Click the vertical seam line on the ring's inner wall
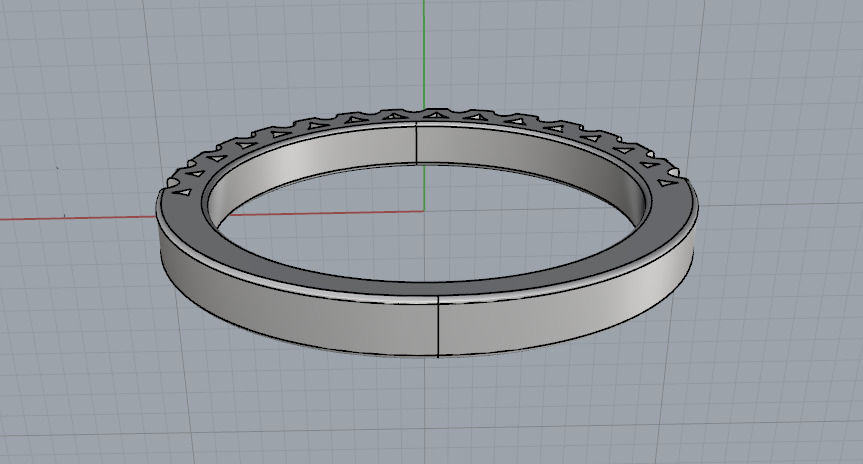This screenshot has width=863, height=464. coord(416,145)
